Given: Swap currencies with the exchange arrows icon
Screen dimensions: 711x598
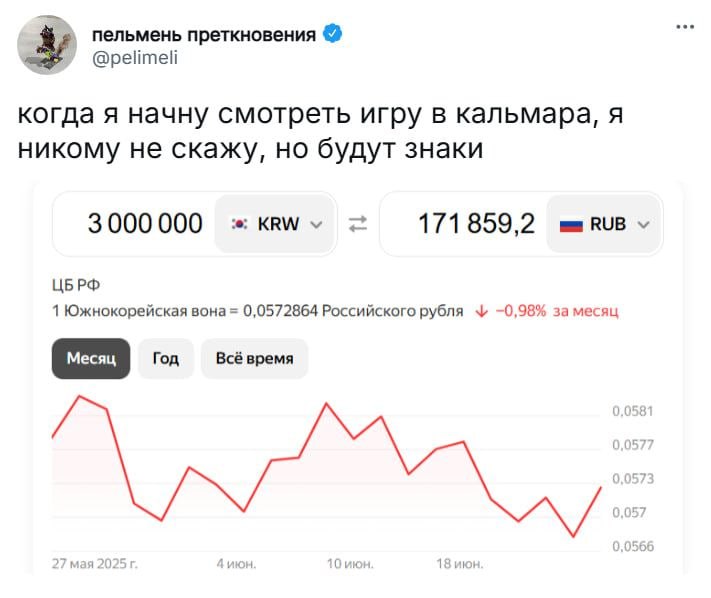Looking at the screenshot, I should pyautogui.click(x=358, y=224).
